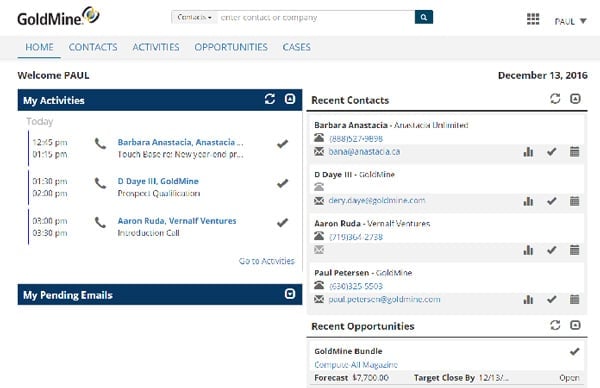Image resolution: width=600 pixels, height=388 pixels.
Task: Select the GoldMine Bundle opportunity title
Action: tap(348, 351)
